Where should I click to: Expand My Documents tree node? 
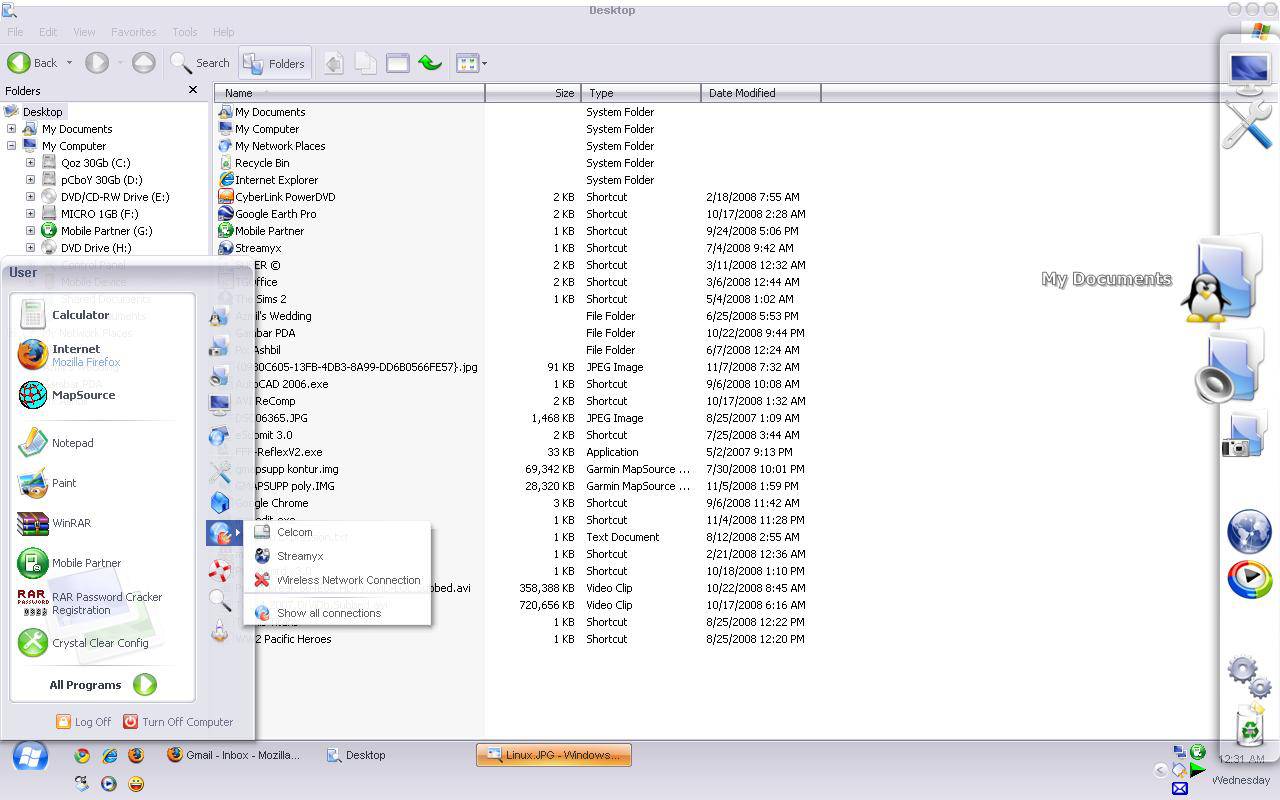pyautogui.click(x=11, y=129)
